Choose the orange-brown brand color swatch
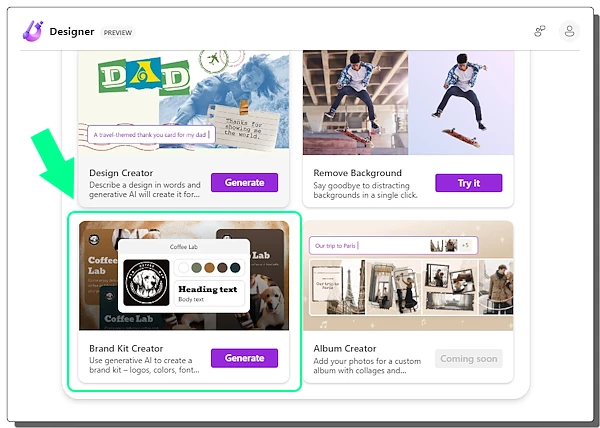The width and height of the screenshot is (600, 428). (209, 267)
